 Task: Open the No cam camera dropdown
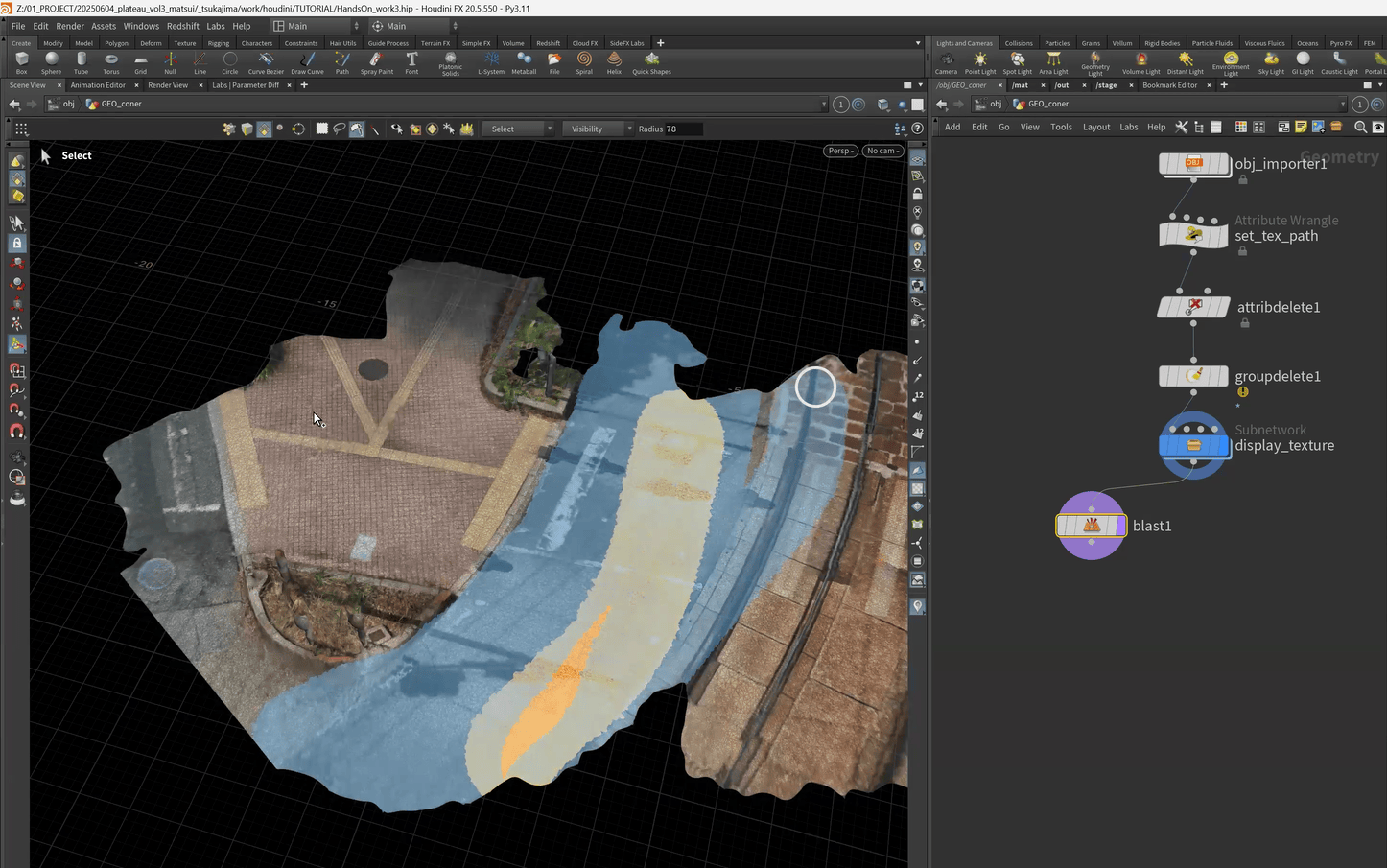pyautogui.click(x=882, y=151)
